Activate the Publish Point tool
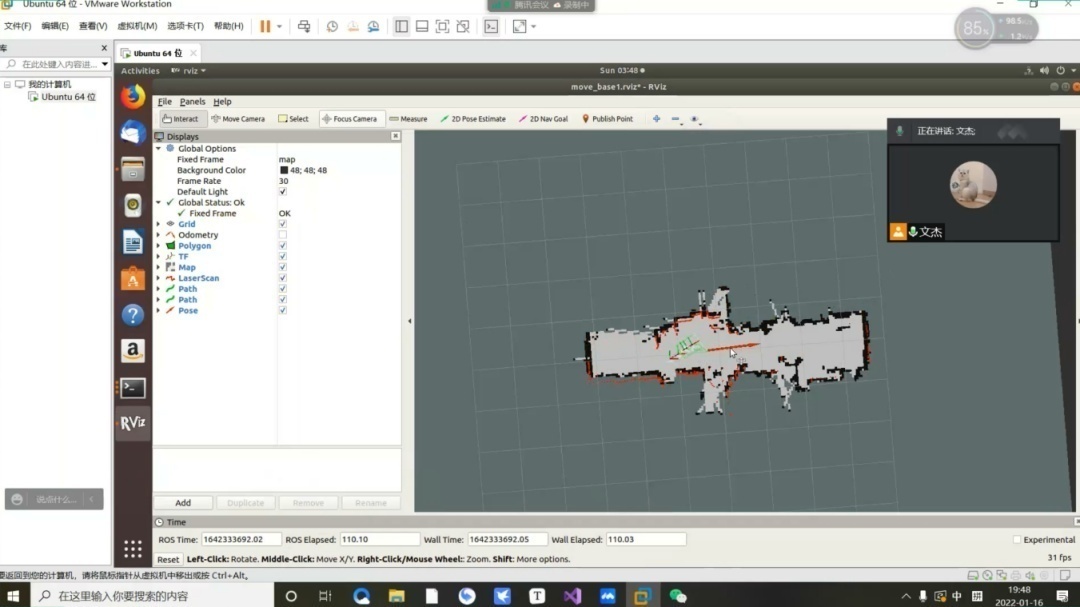 [607, 119]
